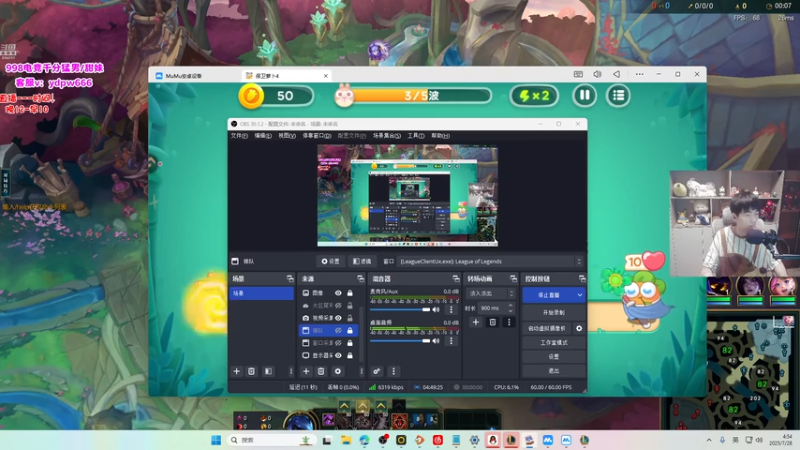Toggle lock on the image source
Image resolution: width=800 pixels, height=450 pixels.
349,293
